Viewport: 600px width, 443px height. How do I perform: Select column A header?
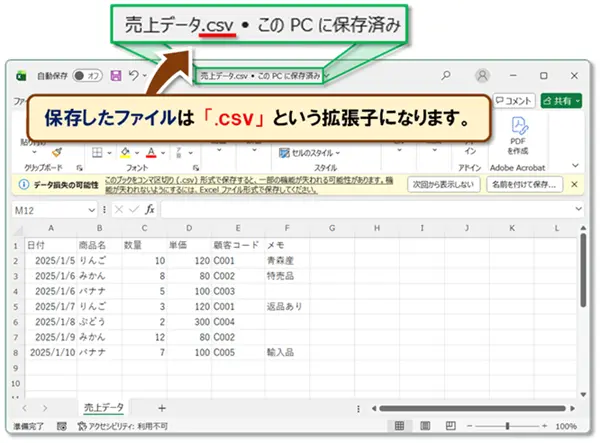click(51, 228)
